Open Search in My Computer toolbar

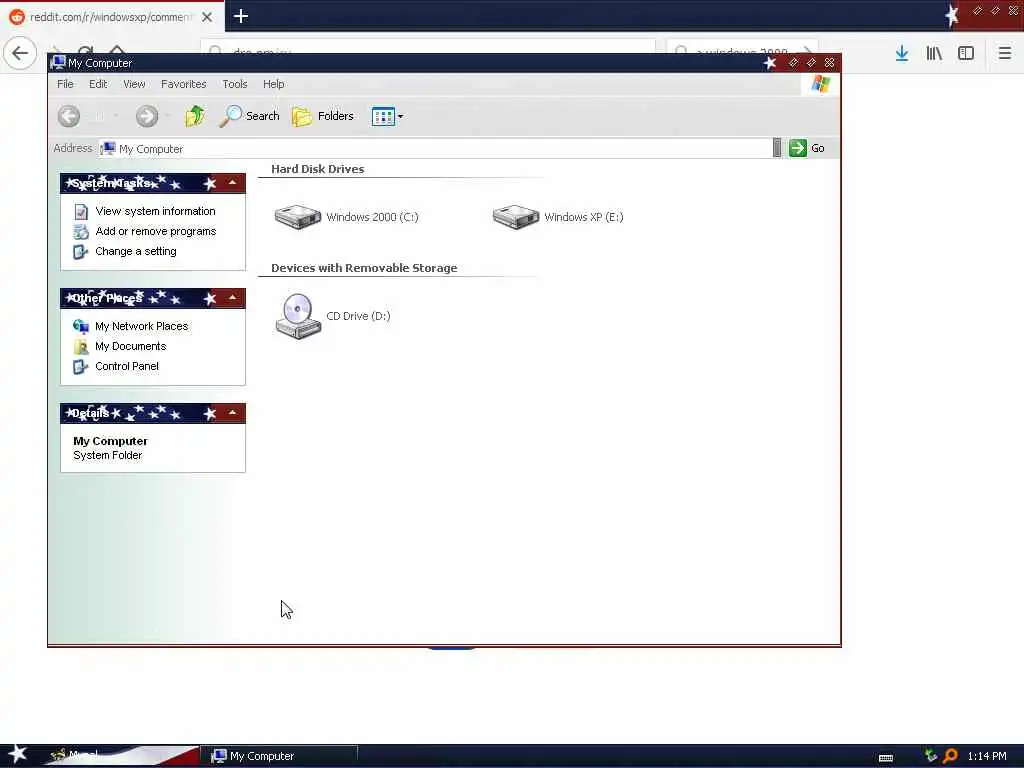click(249, 116)
